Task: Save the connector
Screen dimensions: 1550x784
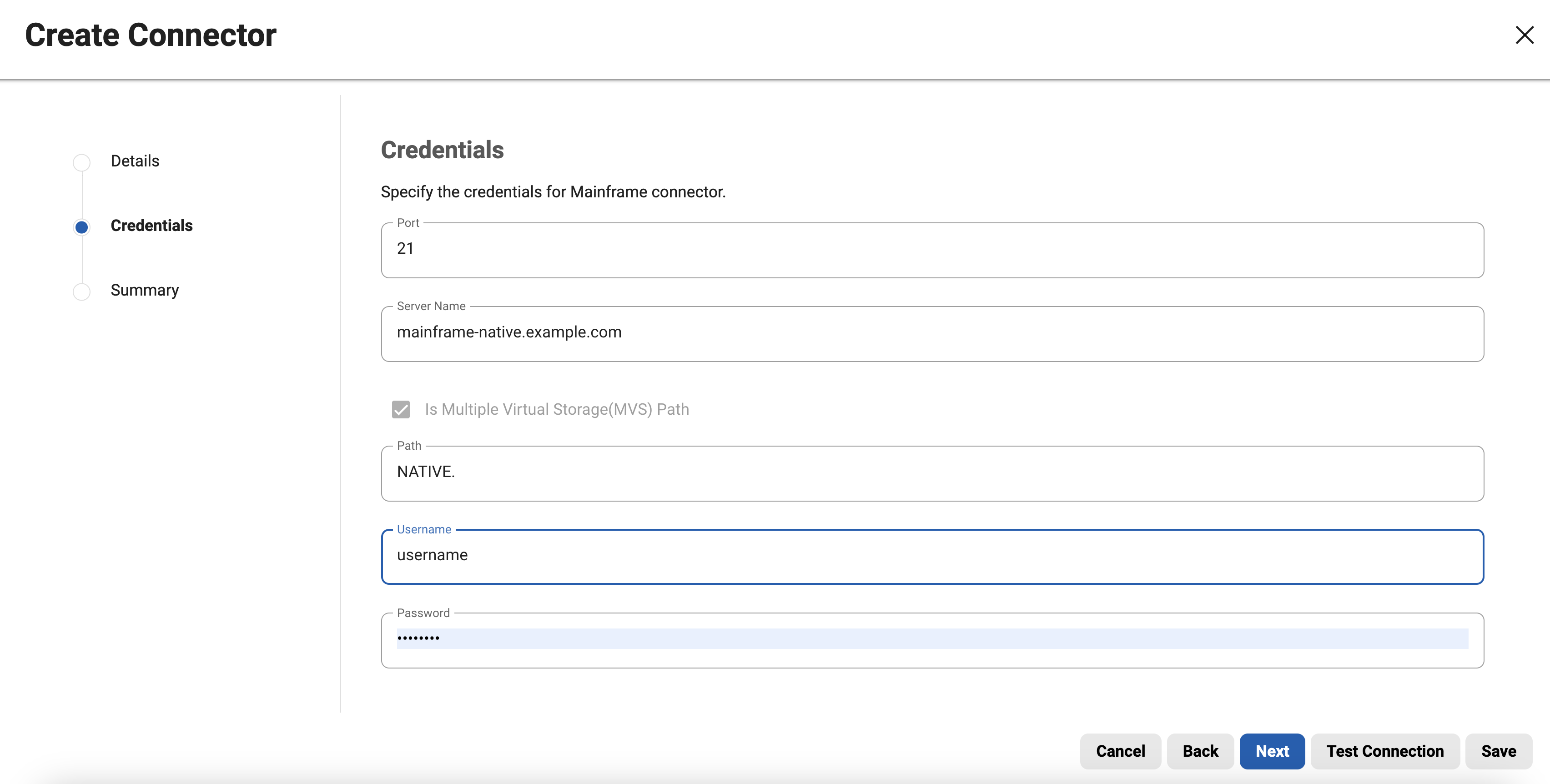Action: (1498, 751)
